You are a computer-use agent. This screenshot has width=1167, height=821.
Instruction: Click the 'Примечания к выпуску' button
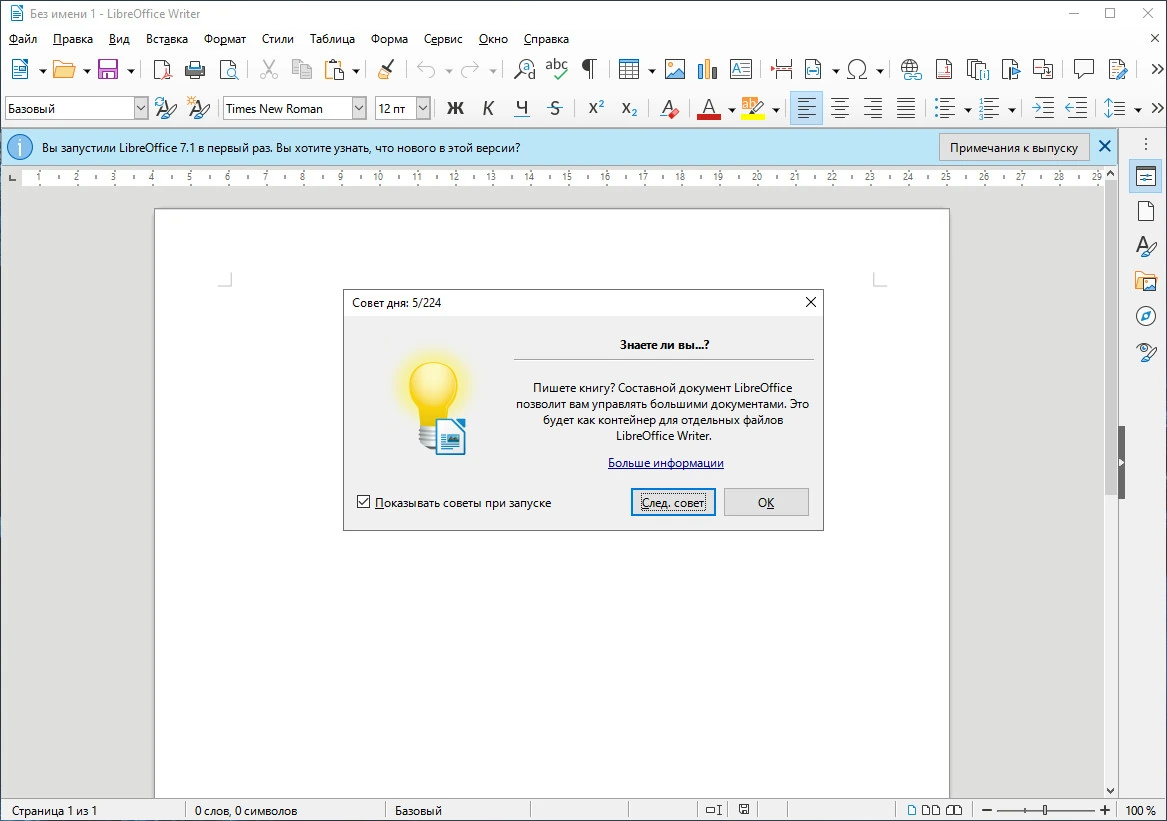click(1014, 147)
